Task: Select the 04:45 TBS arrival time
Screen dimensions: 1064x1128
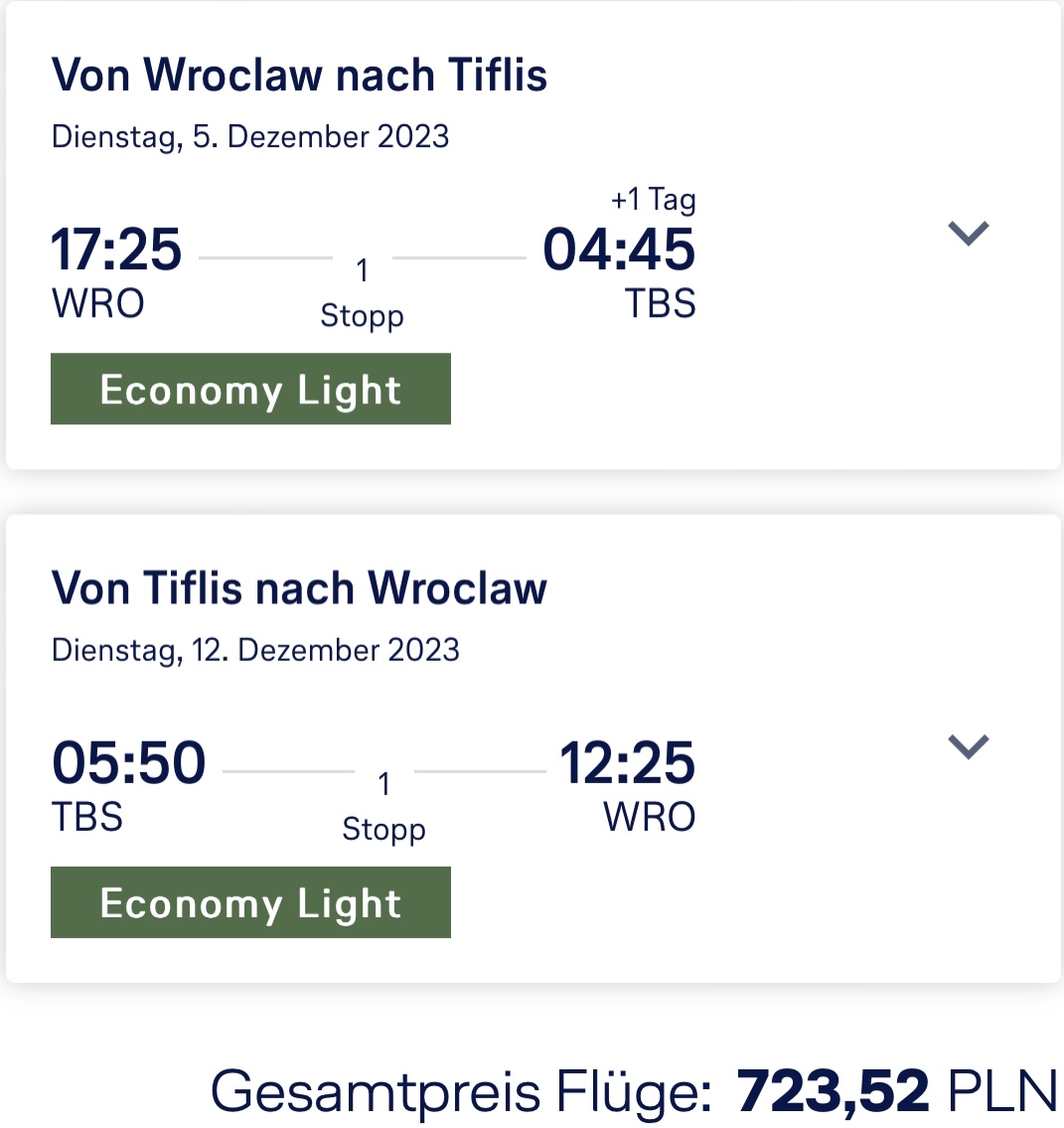Action: pos(619,249)
